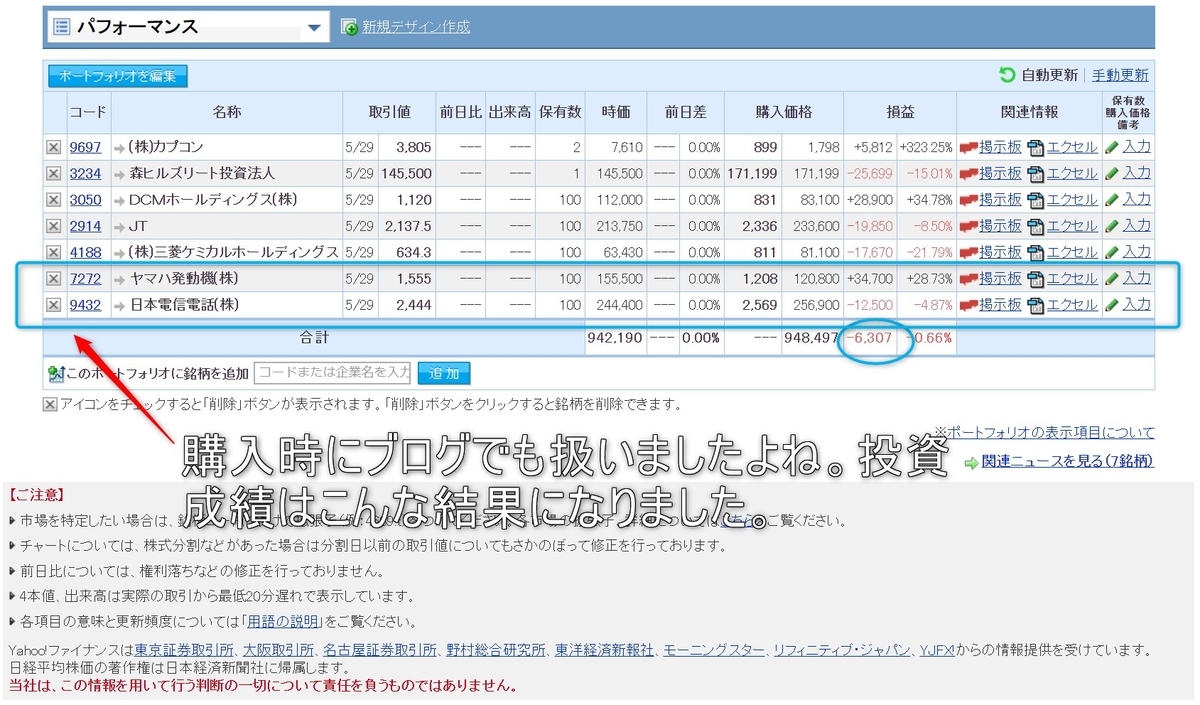
Task: Click the arrow icon beside JT
Action: coord(119,227)
